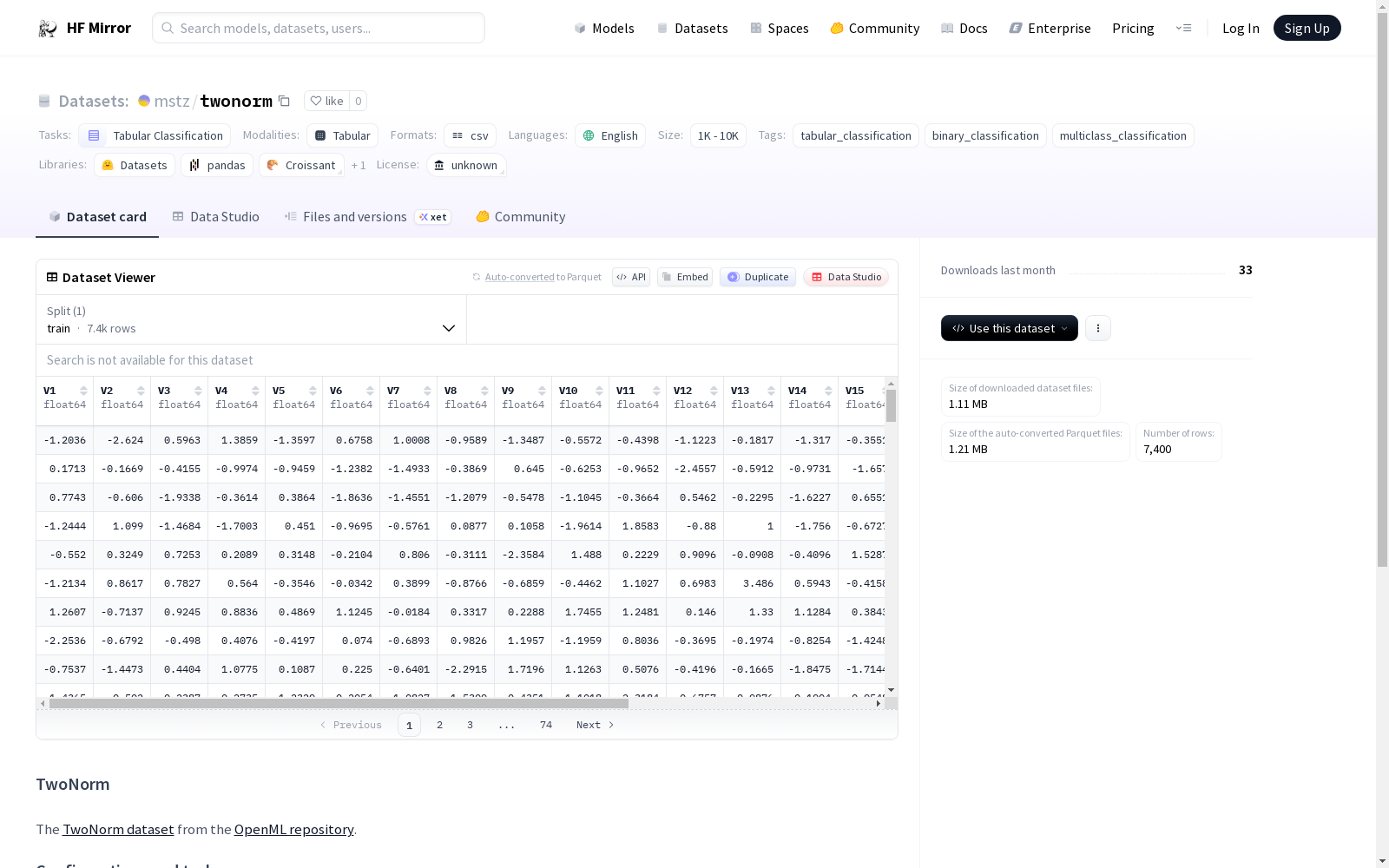Select the English language tag
The height and width of the screenshot is (868, 1389).
tap(610, 135)
